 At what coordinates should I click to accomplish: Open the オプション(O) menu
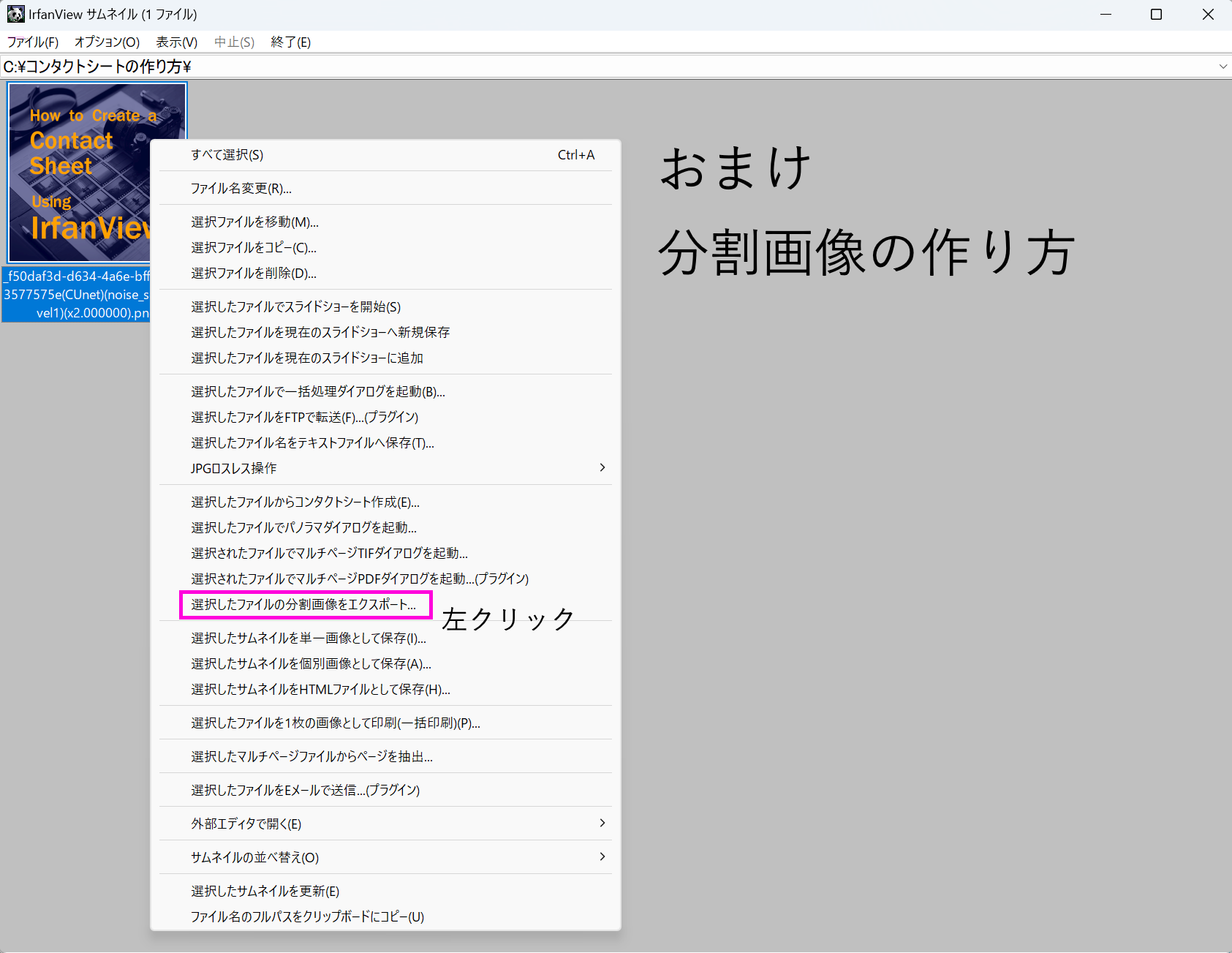point(107,42)
